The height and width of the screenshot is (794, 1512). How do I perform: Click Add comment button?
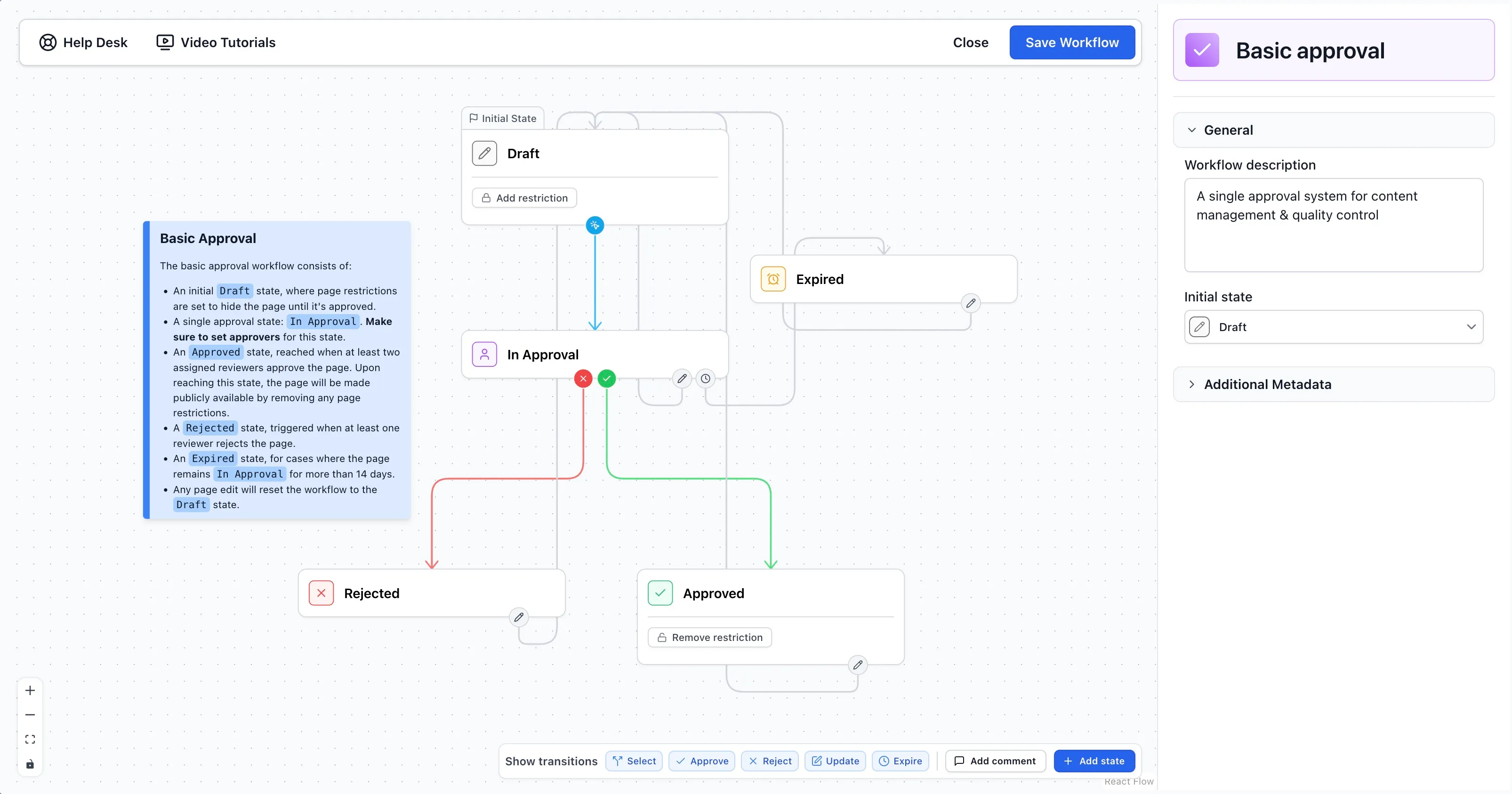[995, 761]
